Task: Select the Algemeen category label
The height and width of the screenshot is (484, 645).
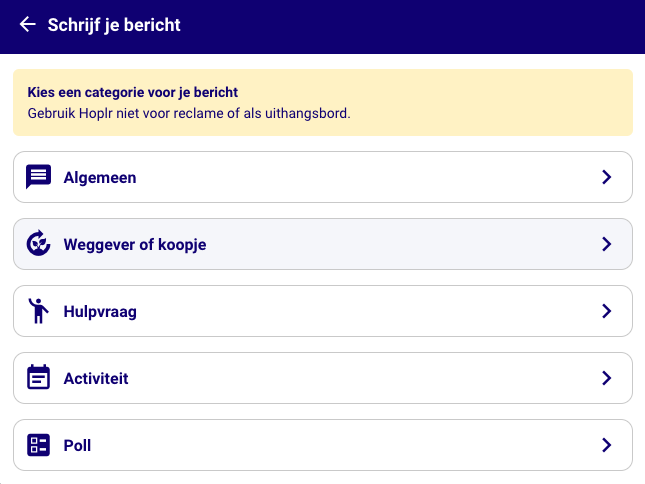Action: click(100, 178)
